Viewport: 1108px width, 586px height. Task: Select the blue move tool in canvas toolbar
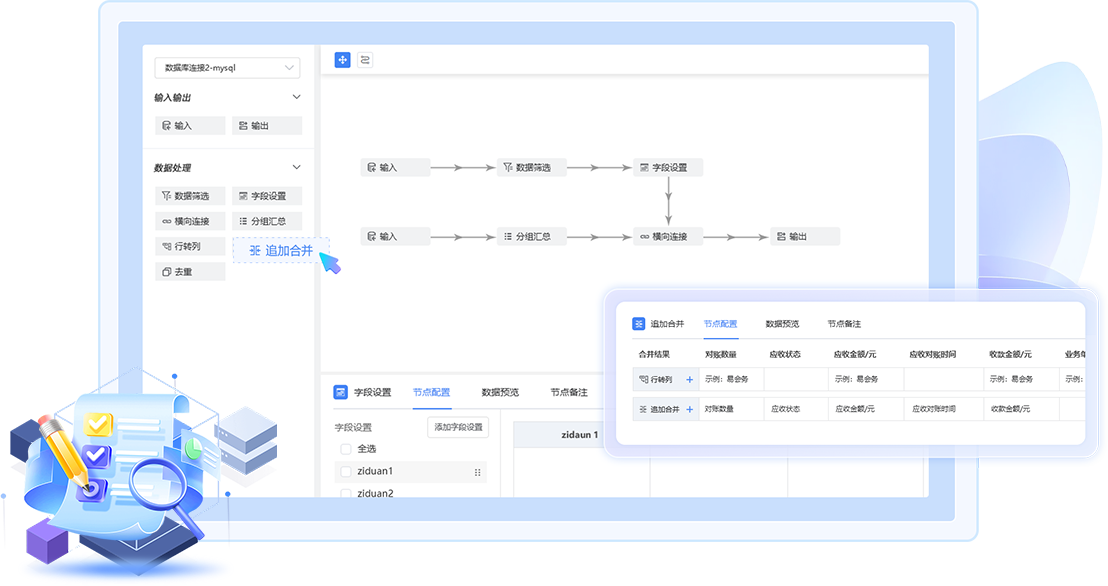[342, 60]
